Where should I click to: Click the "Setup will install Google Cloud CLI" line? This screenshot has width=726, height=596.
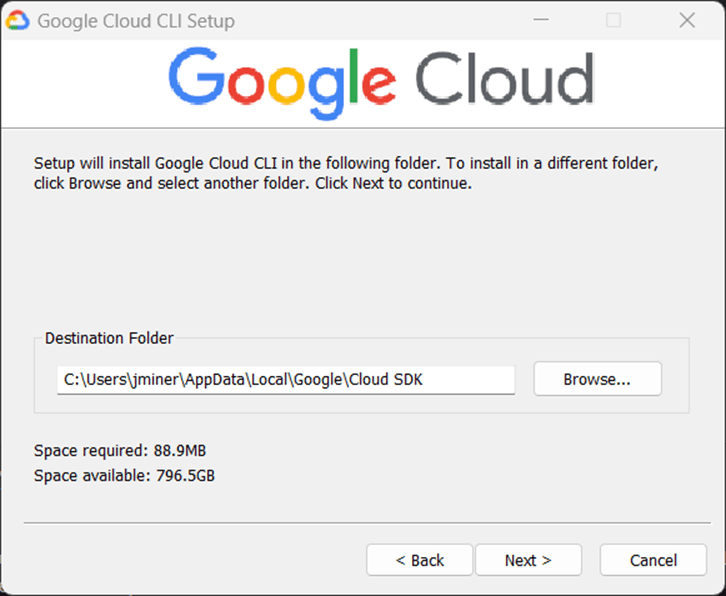point(346,163)
